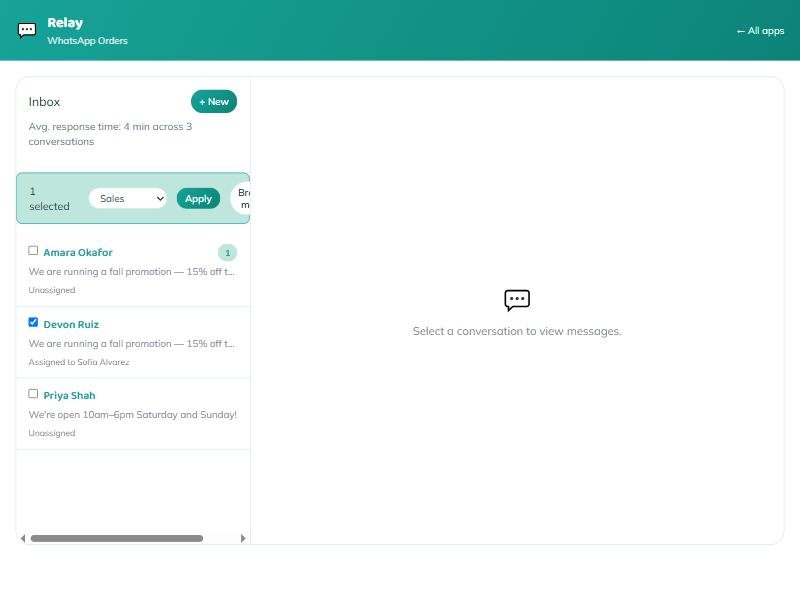Click the scrollbar's right arrow
Screen dimensions: 800x600
pos(243,538)
